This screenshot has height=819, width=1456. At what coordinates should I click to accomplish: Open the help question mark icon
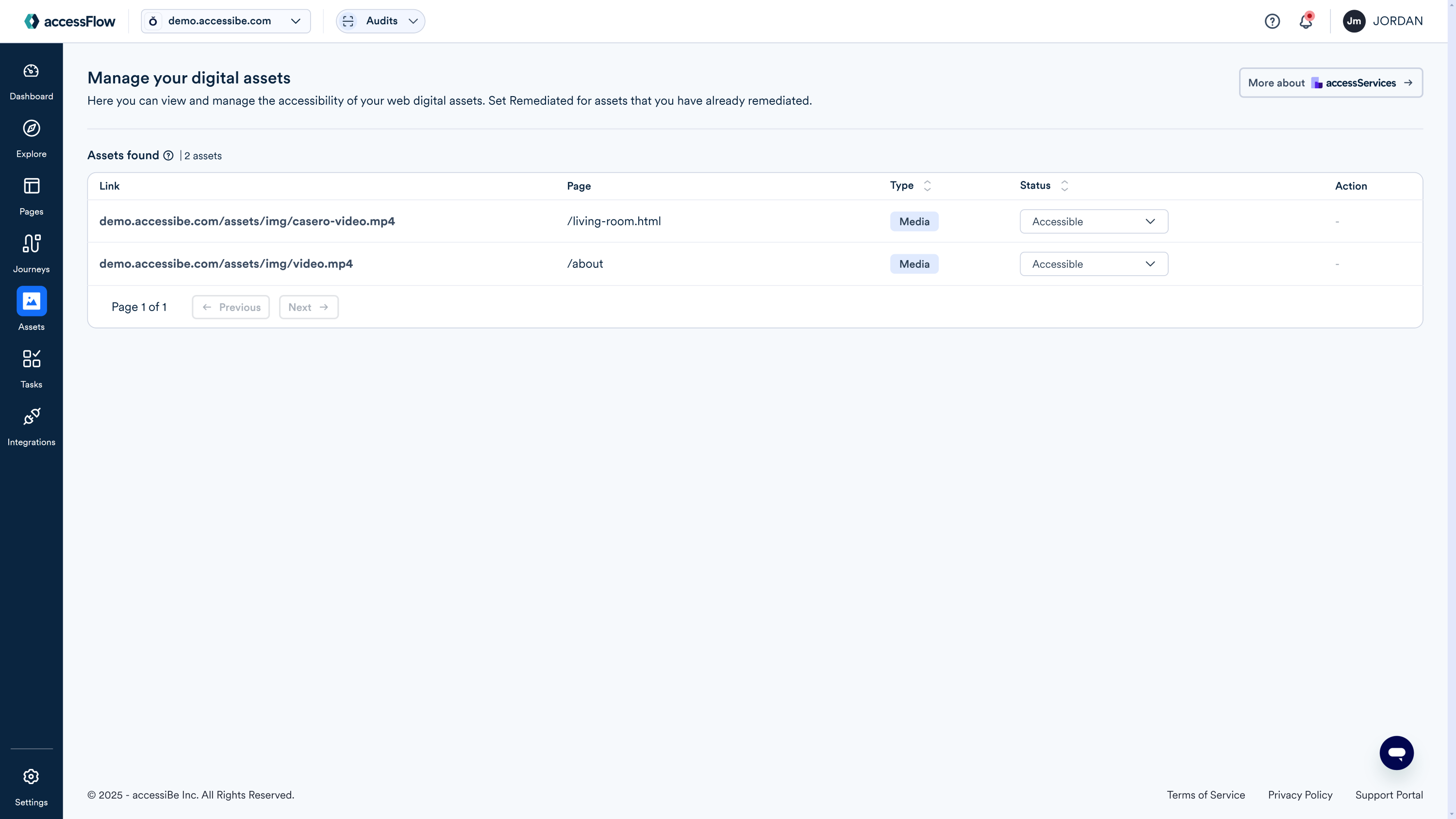1273,21
